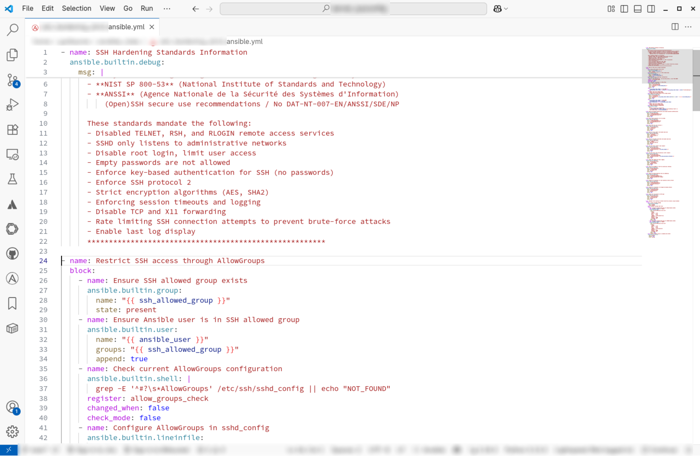This screenshot has height=456, width=700.
Task: Open the Remote Explorer view
Action: click(12, 155)
